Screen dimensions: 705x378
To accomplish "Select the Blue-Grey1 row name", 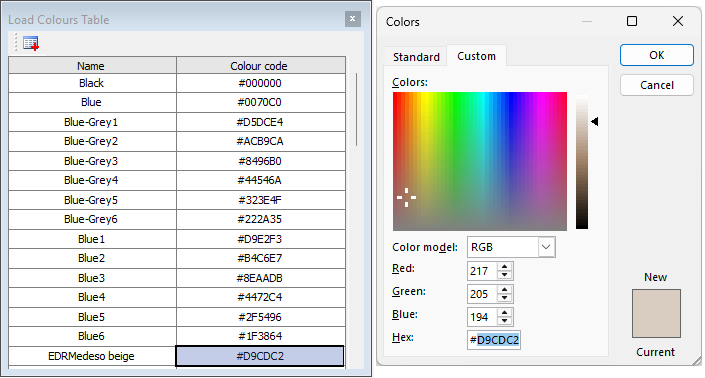I will click(x=92, y=122).
